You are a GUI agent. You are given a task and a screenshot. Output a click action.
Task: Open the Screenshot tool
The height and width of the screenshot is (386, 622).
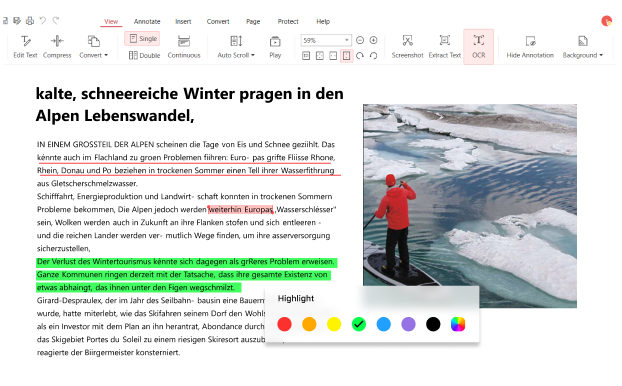[407, 47]
